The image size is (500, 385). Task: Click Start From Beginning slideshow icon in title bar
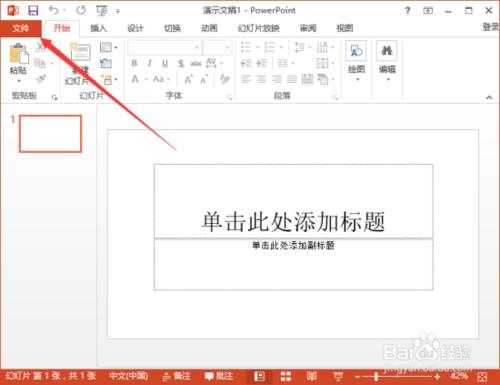pos(102,11)
